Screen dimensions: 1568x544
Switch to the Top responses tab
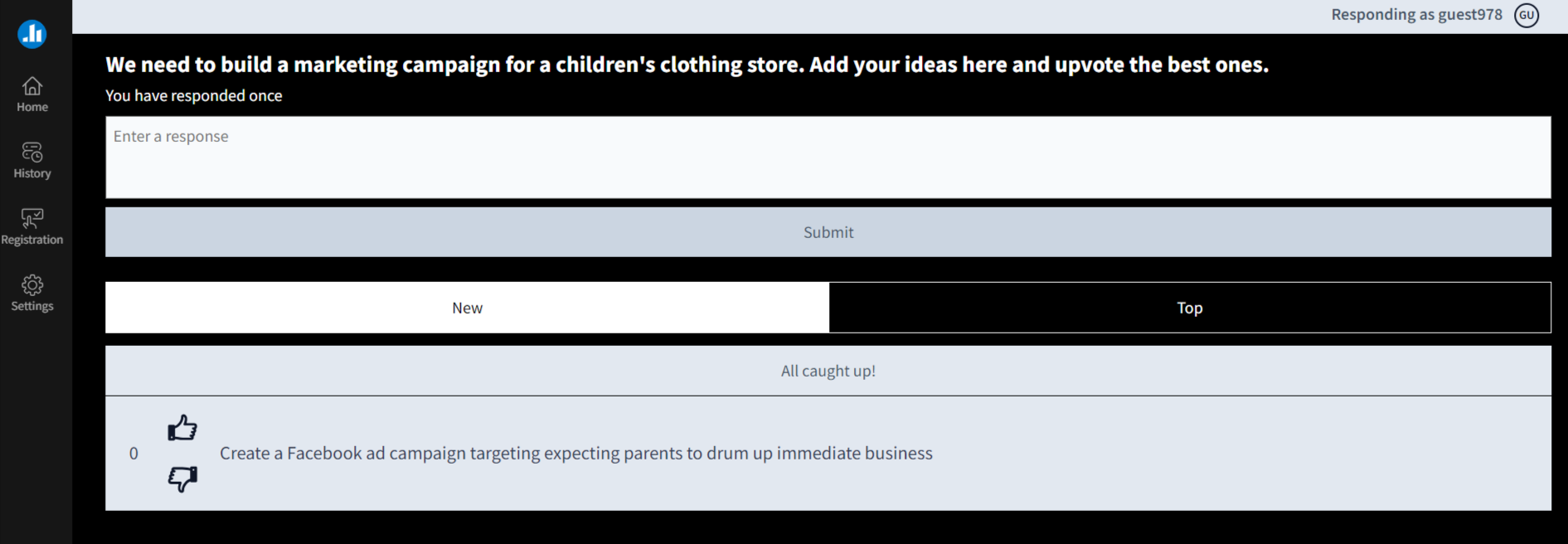click(x=1189, y=308)
